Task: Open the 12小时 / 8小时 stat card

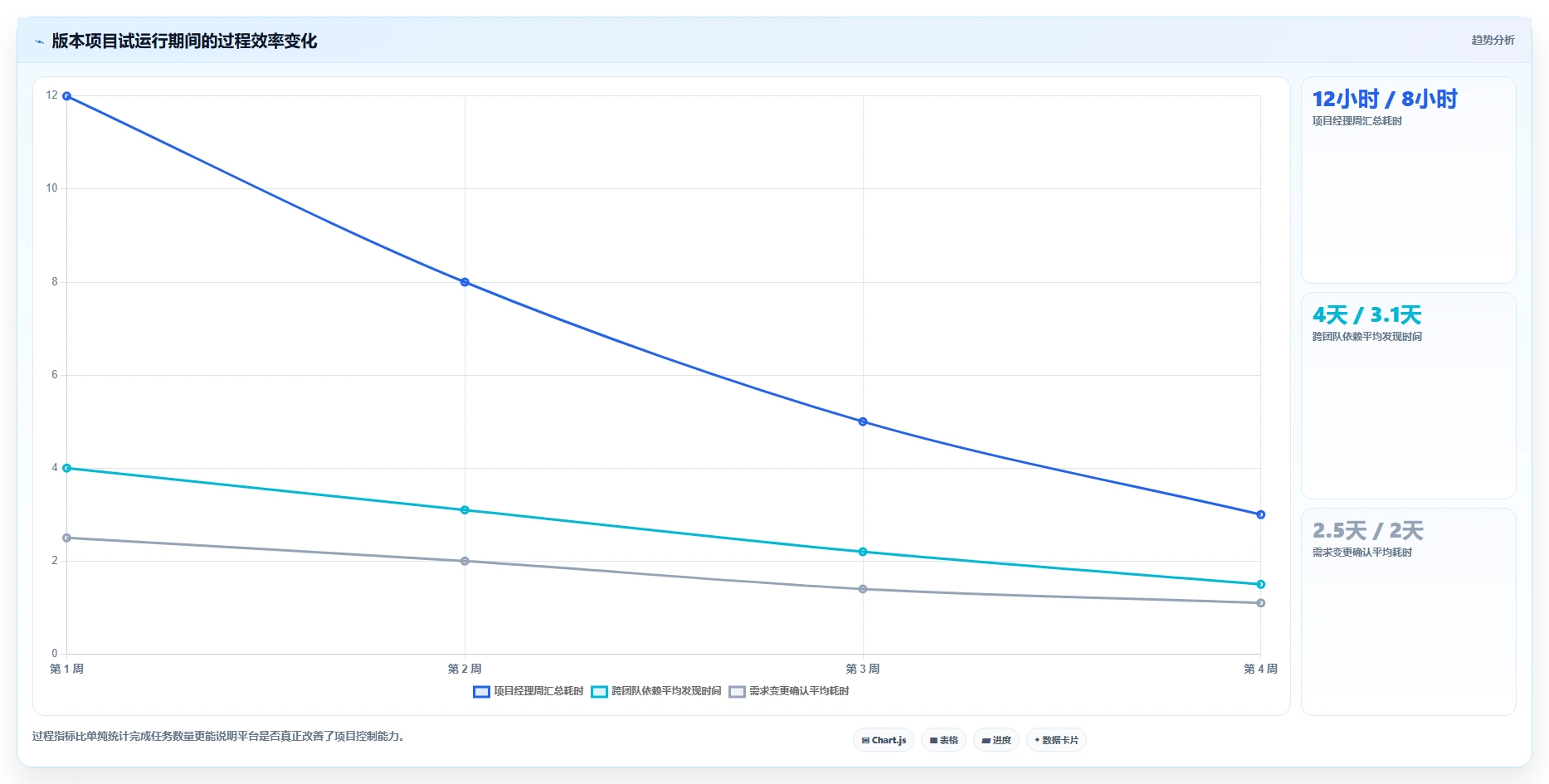Action: pos(1408,180)
